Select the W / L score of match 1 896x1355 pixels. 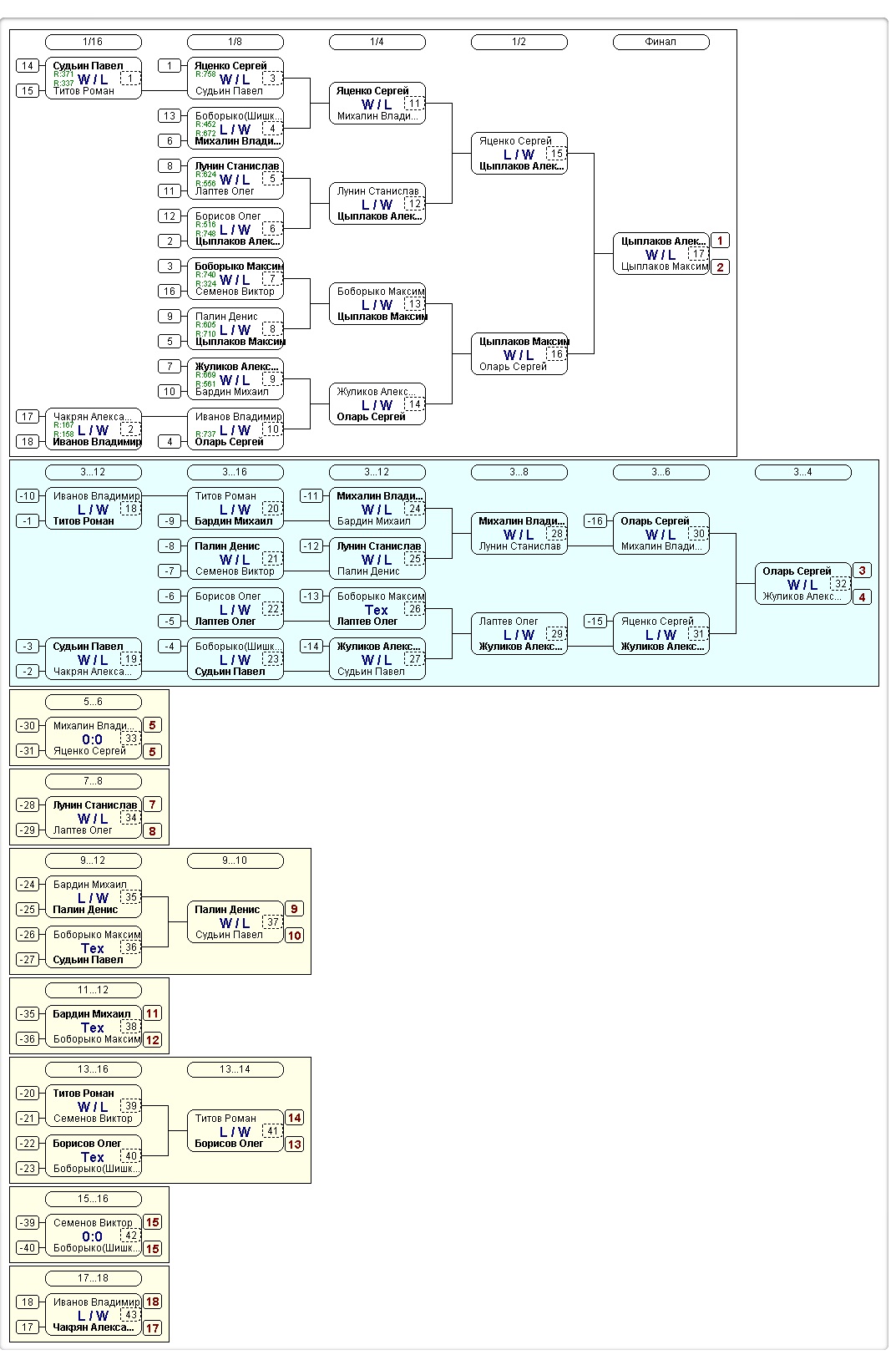[93, 79]
